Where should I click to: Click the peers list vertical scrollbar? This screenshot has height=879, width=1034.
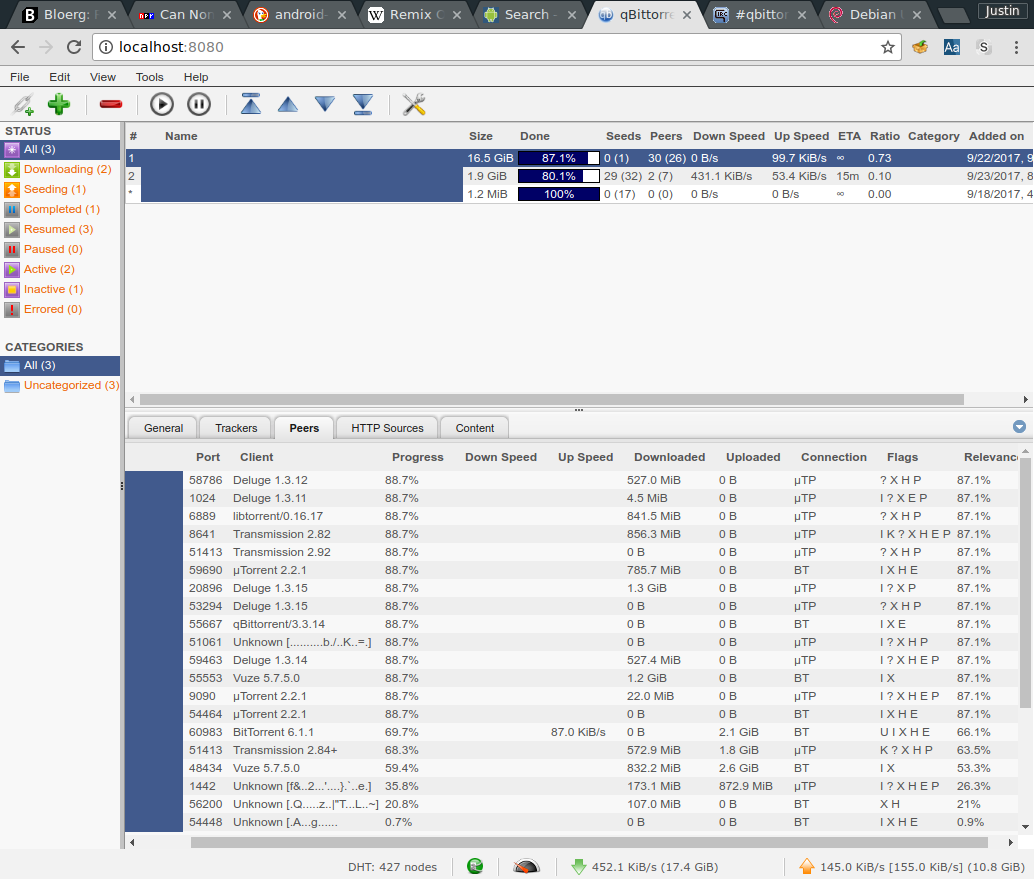click(1025, 582)
